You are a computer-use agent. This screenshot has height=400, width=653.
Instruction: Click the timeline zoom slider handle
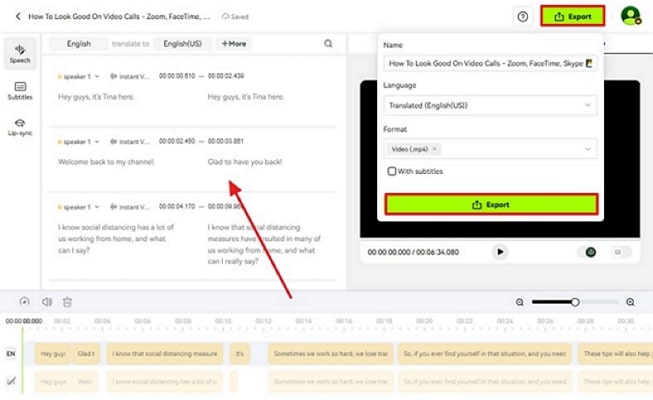pyautogui.click(x=575, y=301)
